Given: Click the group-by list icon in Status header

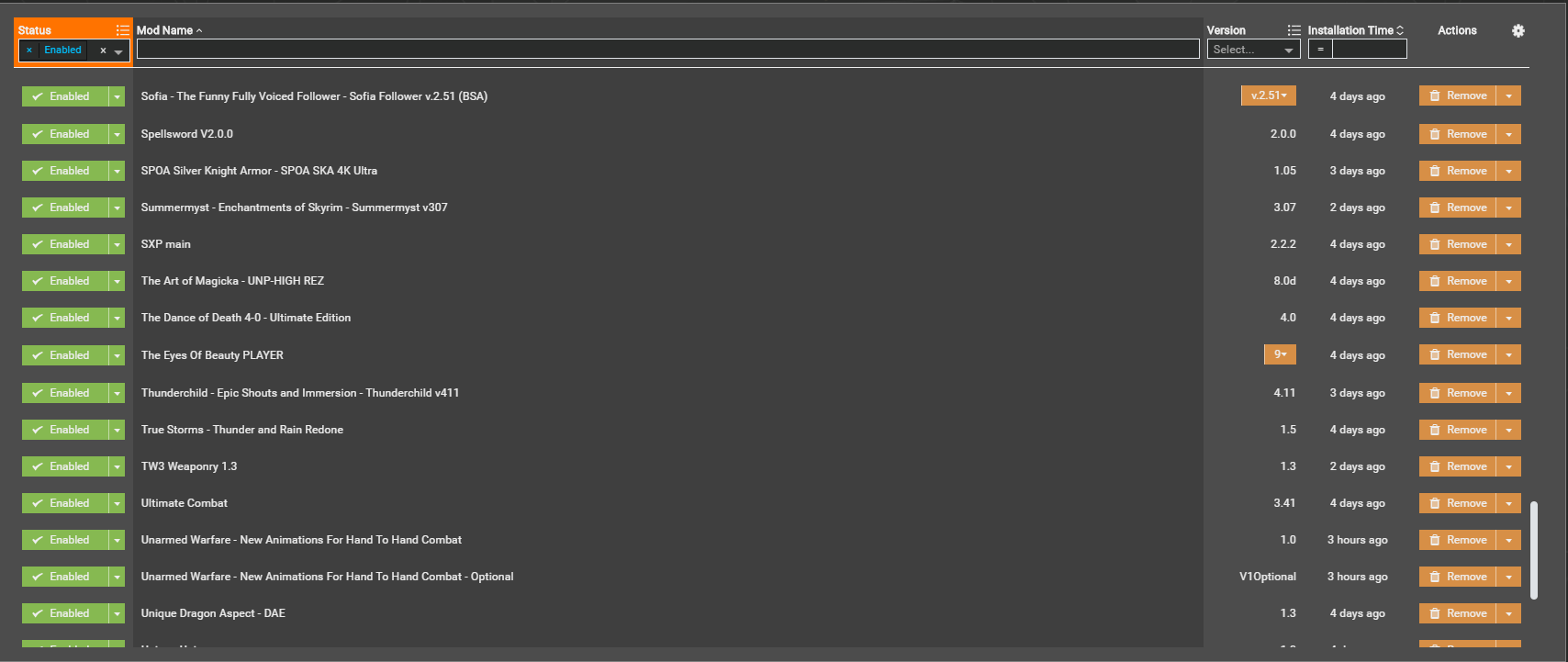Looking at the screenshot, I should (x=122, y=30).
